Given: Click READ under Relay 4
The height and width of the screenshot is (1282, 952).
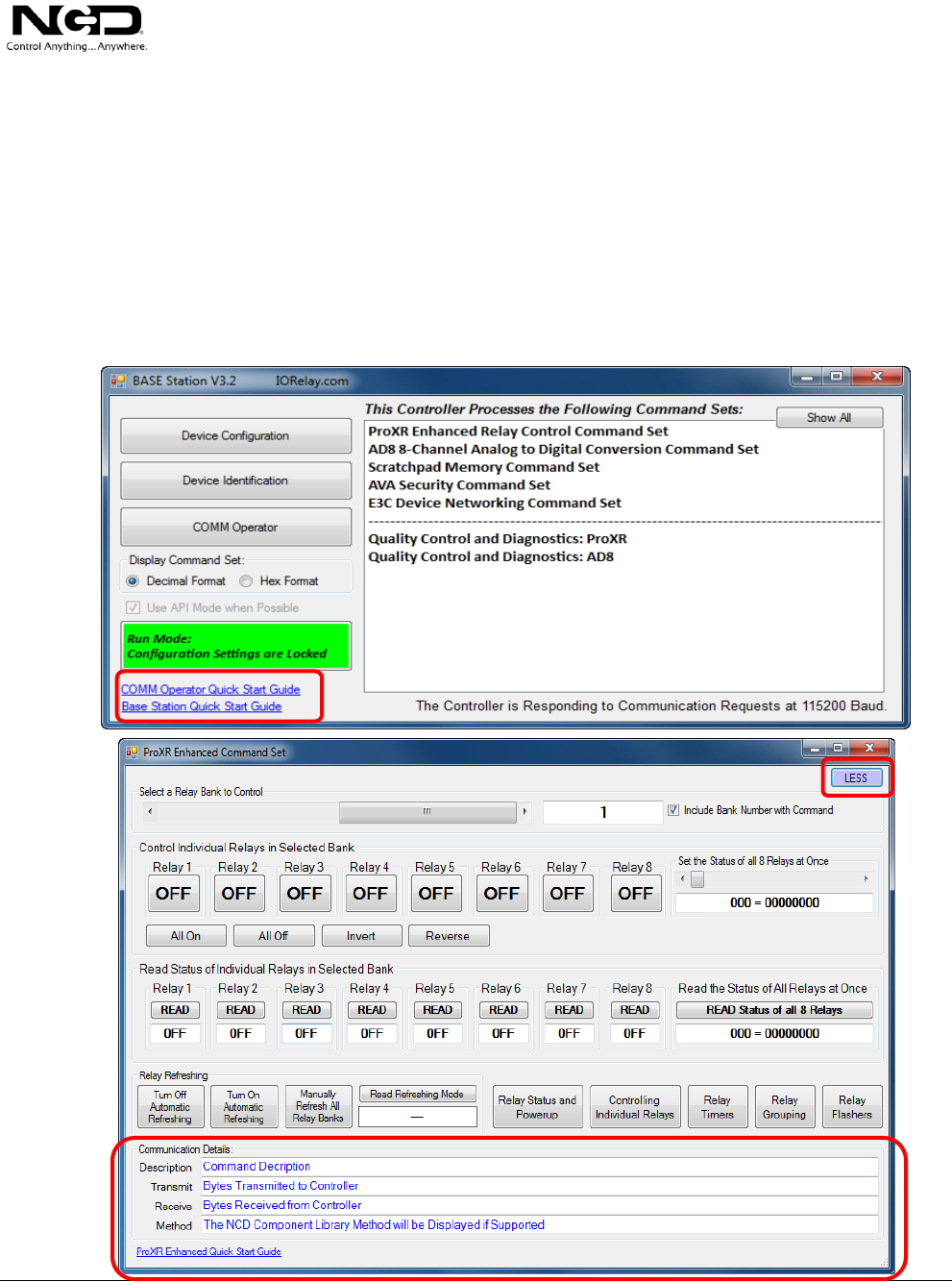Looking at the screenshot, I should tap(372, 1010).
